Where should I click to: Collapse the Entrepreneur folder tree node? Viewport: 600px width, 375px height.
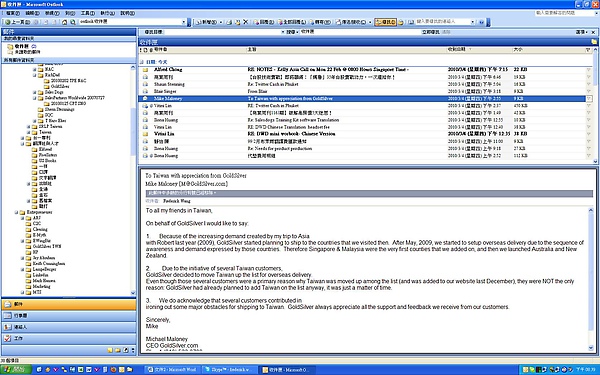(16, 212)
